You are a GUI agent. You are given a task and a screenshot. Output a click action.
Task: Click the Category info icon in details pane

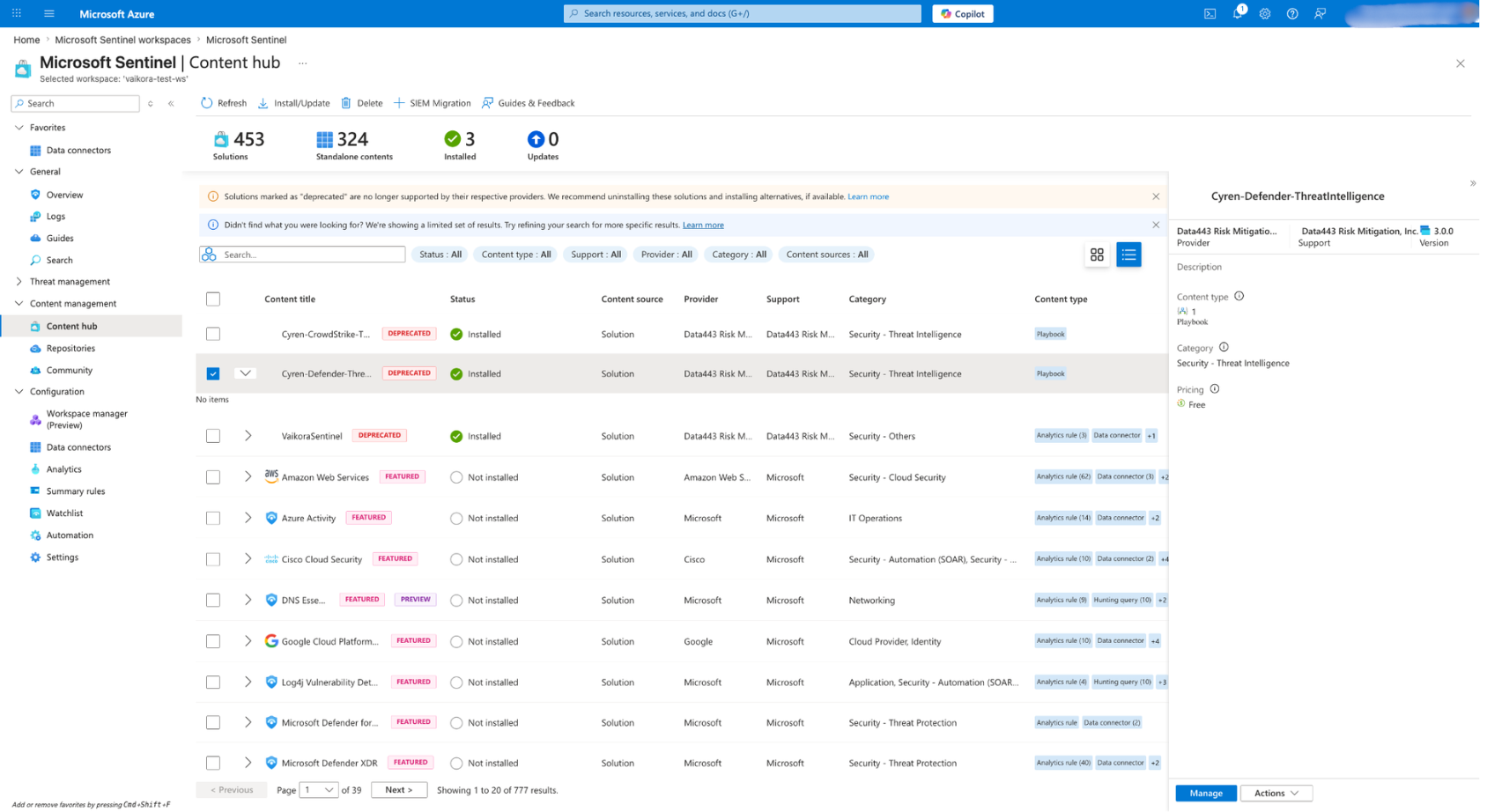coord(1224,347)
